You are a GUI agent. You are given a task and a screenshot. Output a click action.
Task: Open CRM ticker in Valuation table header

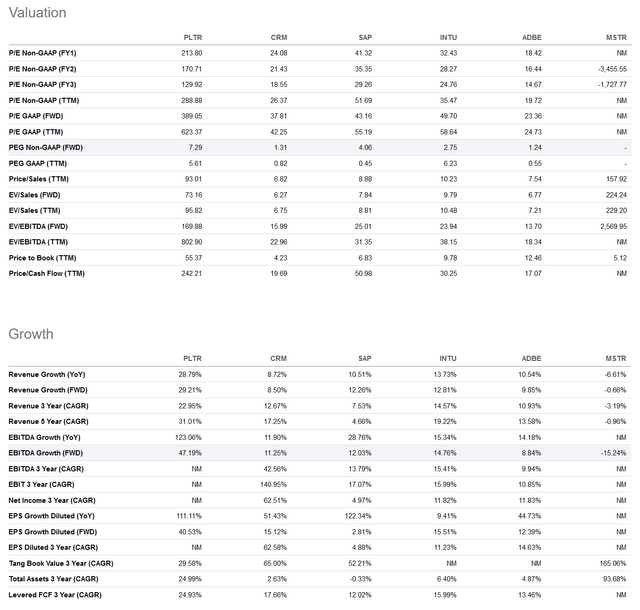point(279,38)
